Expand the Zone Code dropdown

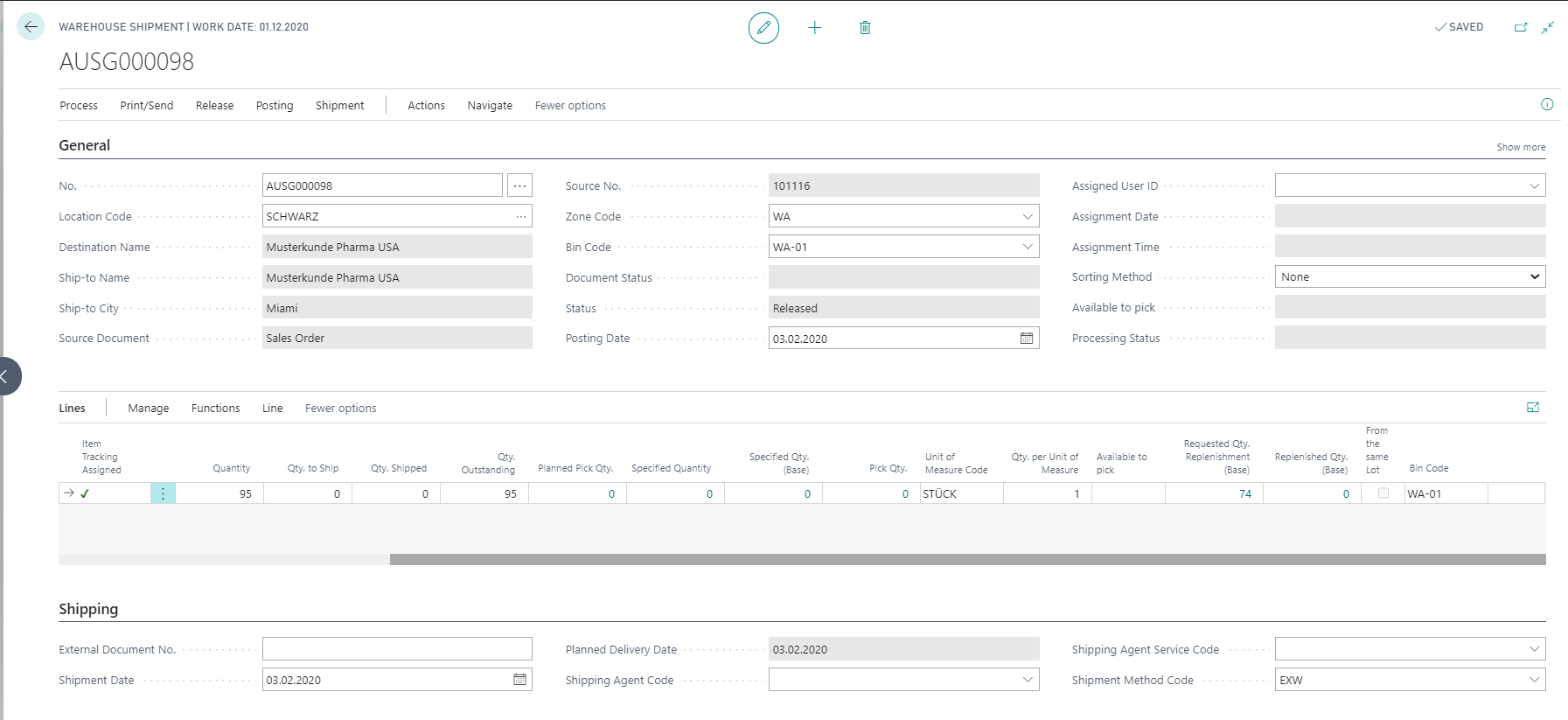[x=1028, y=216]
